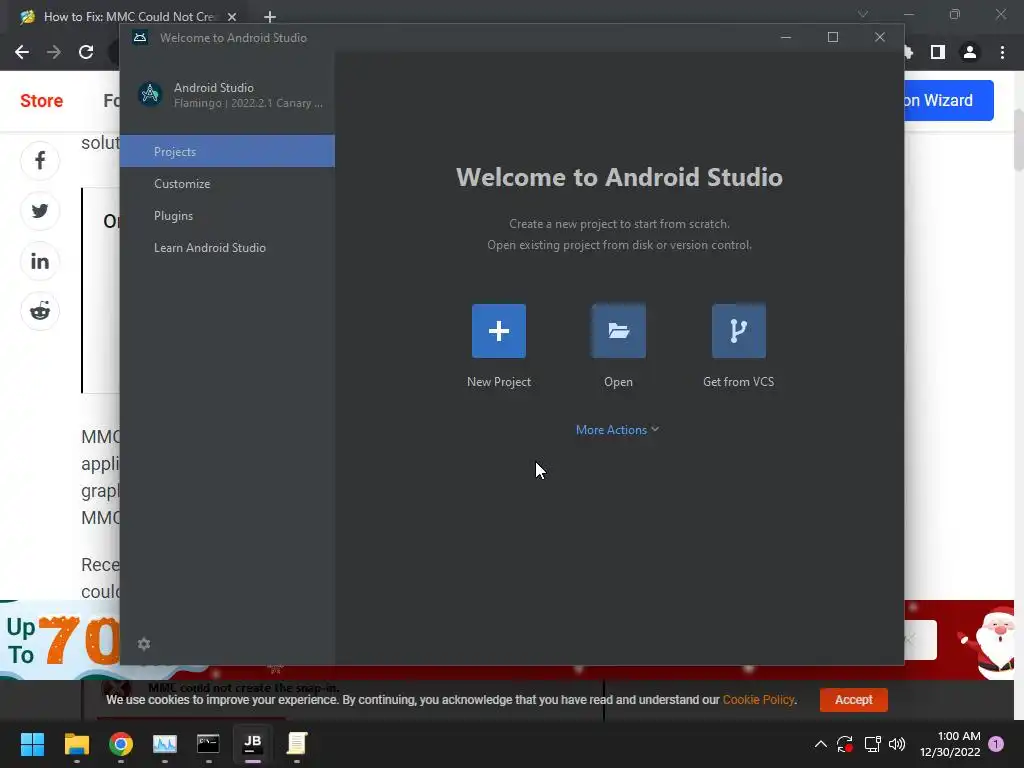
Task: Click the Open label under folder icon
Action: (618, 382)
